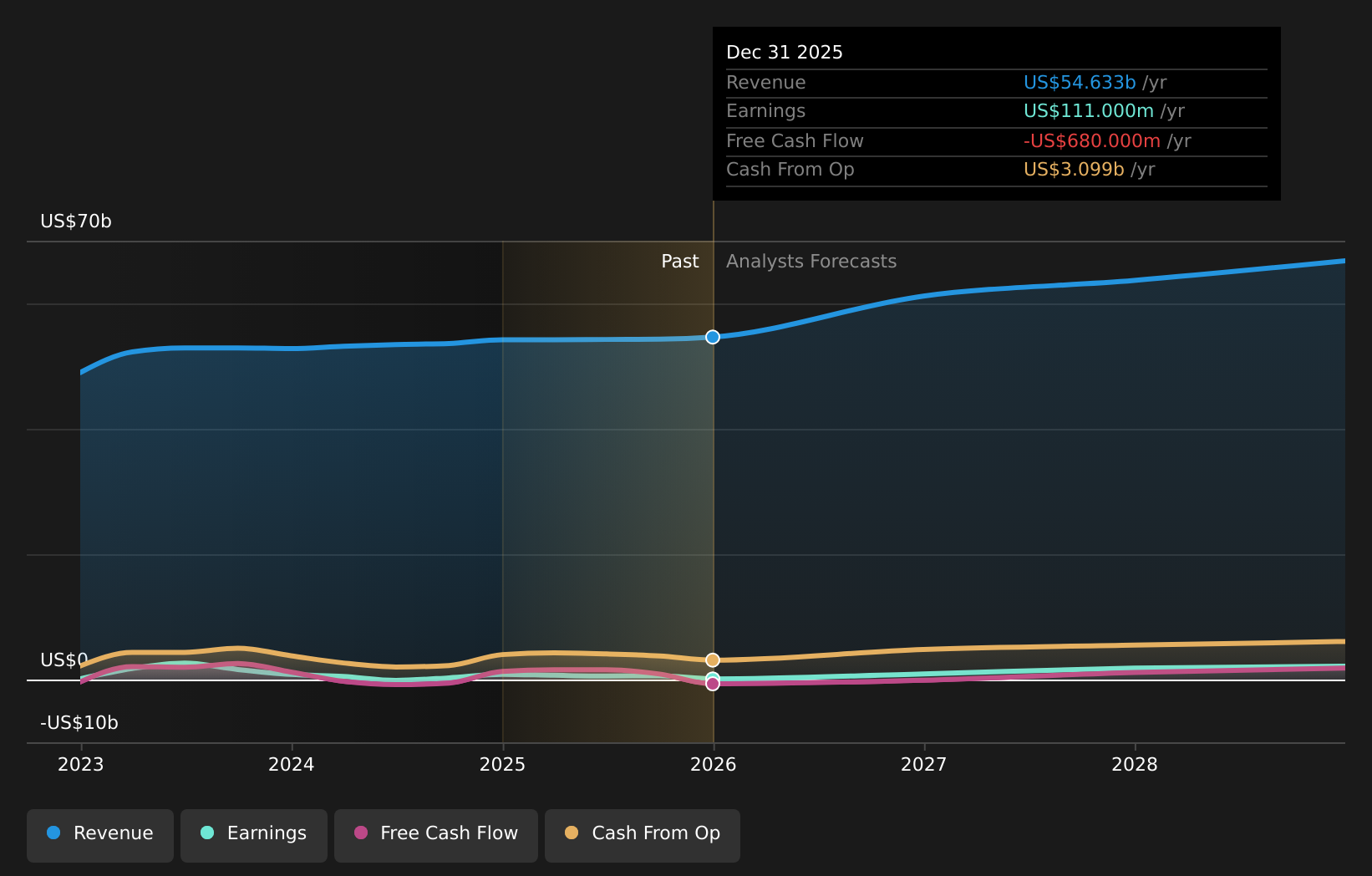Viewport: 1372px width, 876px height.
Task: Switch to the Past section of chart
Action: 679,261
